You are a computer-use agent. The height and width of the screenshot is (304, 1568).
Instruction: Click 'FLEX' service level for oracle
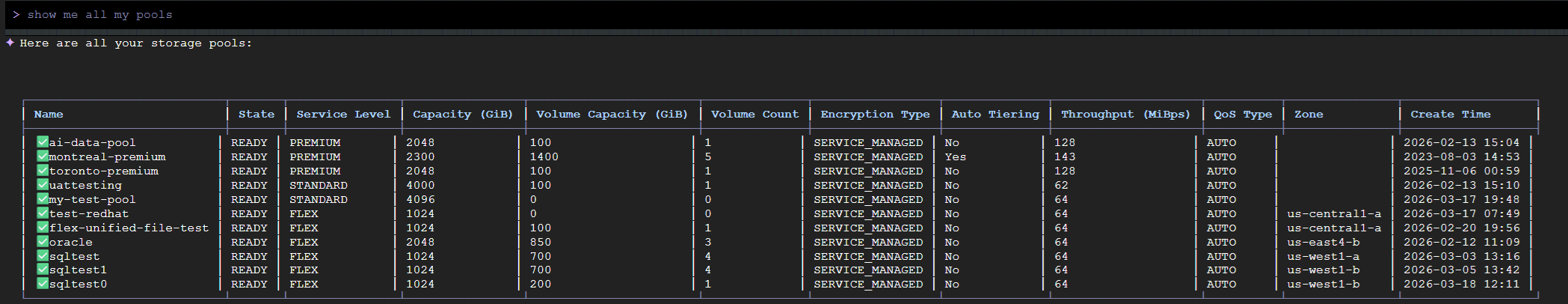(x=304, y=242)
